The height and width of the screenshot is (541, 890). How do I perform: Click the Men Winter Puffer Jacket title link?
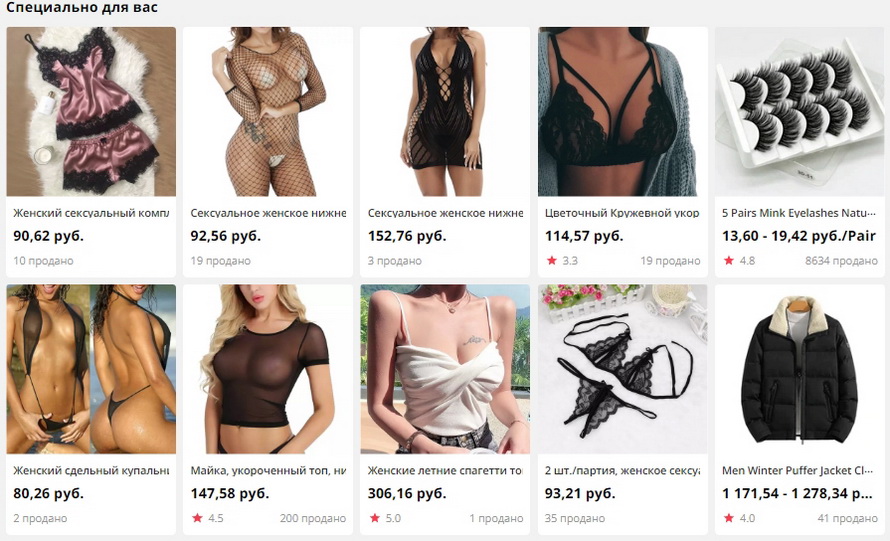click(x=797, y=470)
